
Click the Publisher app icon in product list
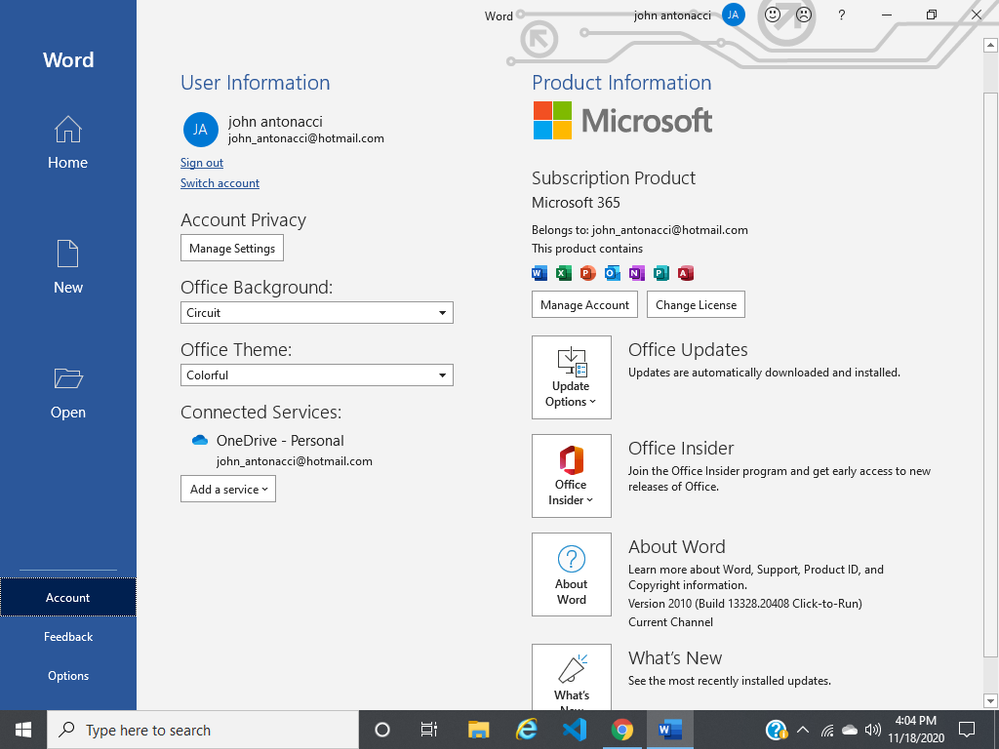point(661,273)
